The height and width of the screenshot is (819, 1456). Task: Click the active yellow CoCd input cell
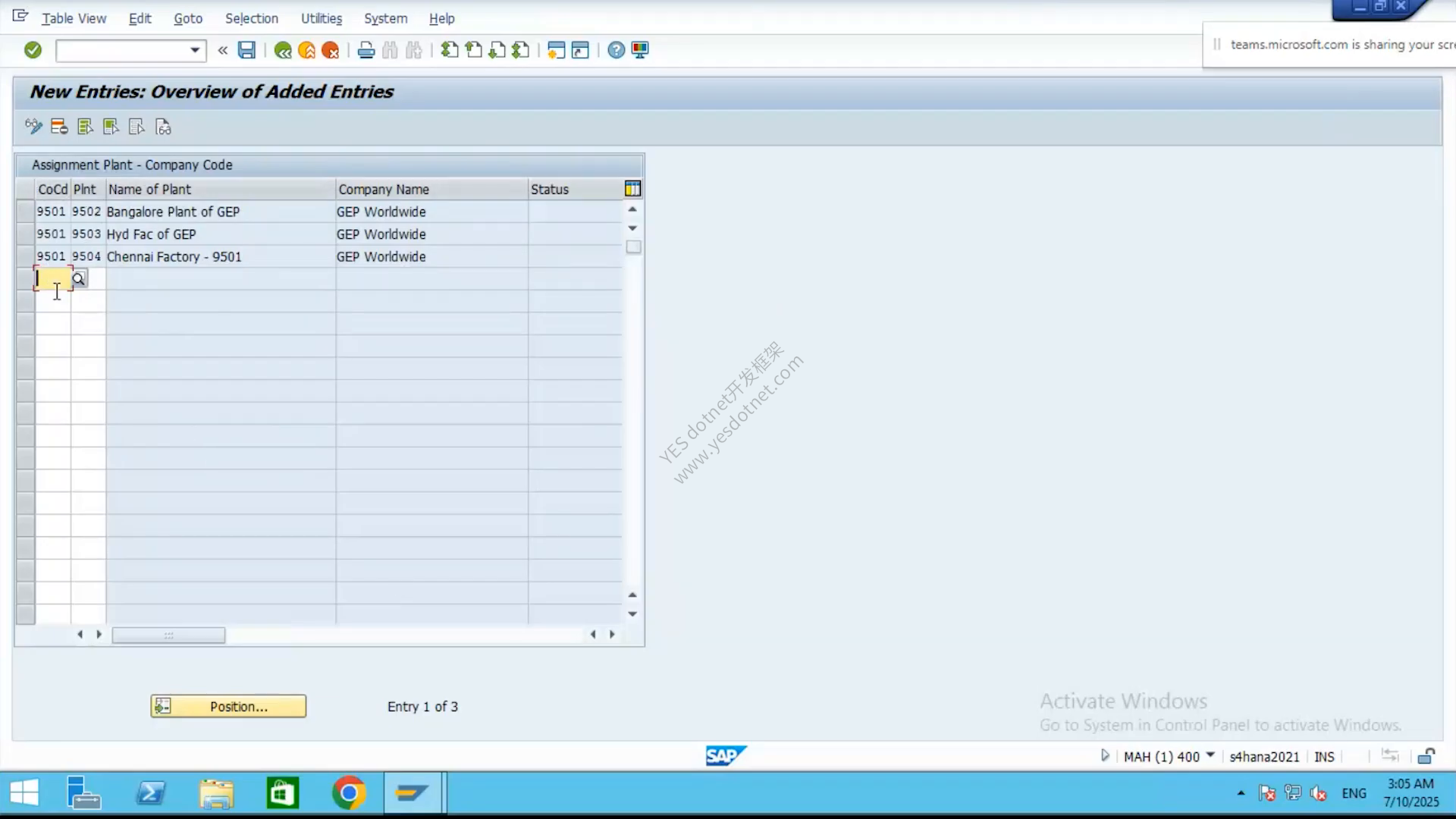point(53,279)
